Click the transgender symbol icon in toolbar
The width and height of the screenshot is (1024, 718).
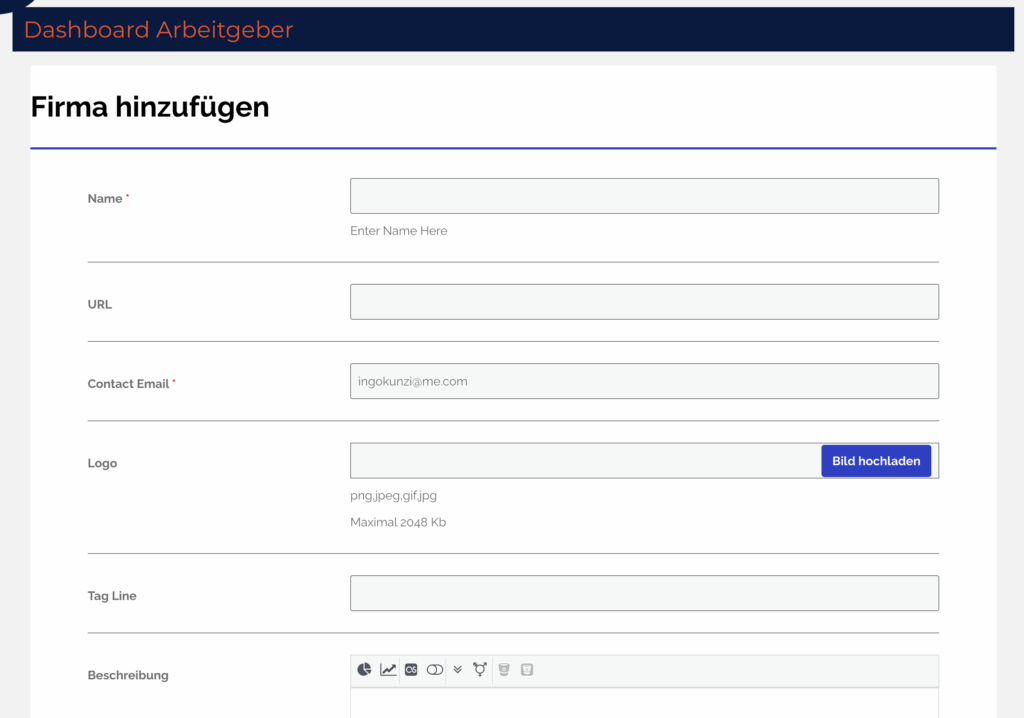(480, 670)
